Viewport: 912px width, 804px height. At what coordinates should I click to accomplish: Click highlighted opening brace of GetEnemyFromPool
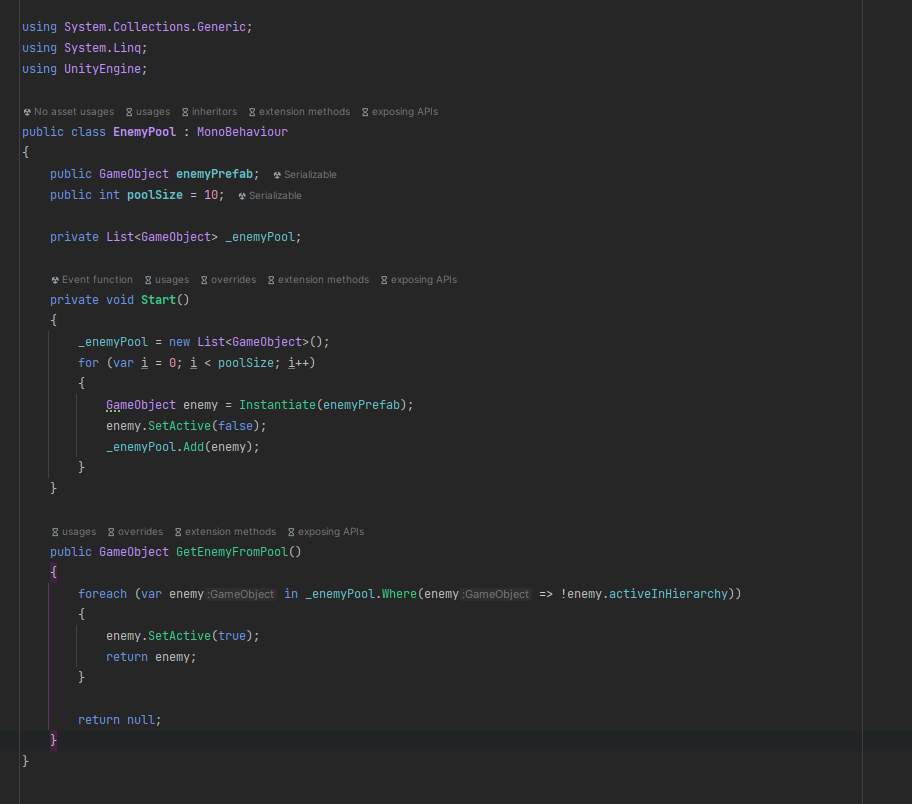coord(54,572)
